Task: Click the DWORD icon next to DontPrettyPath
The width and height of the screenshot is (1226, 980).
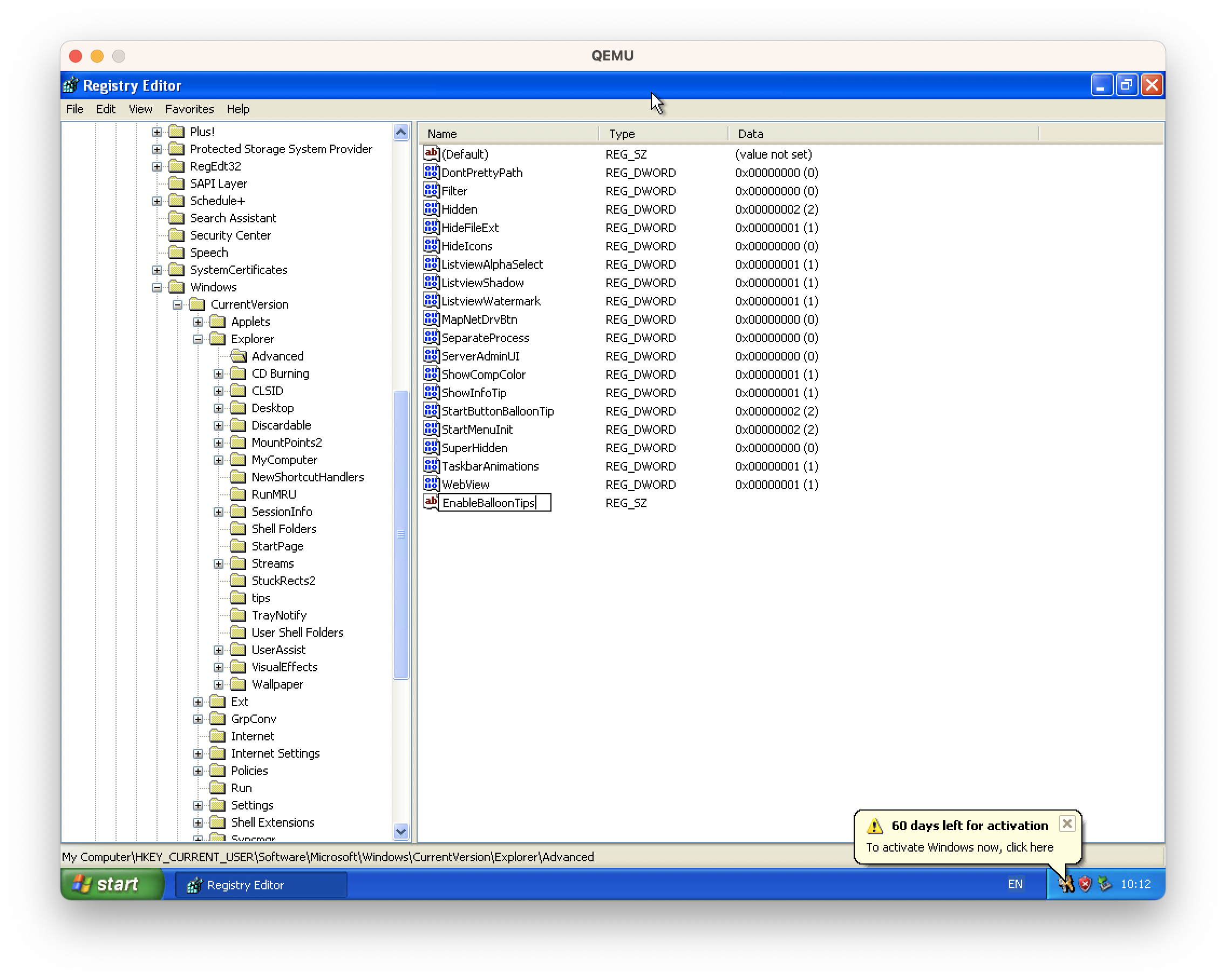Action: coord(432,172)
